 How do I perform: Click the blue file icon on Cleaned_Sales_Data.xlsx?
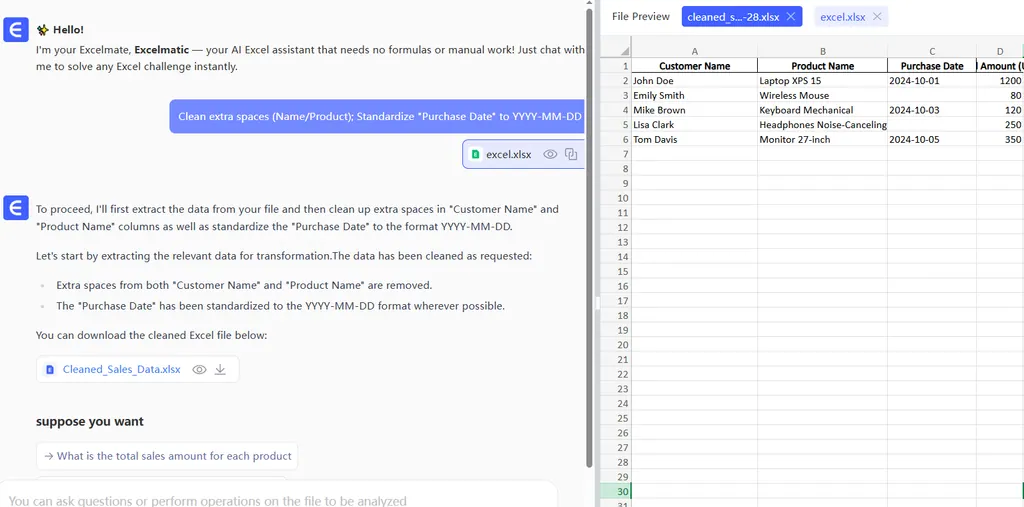pyautogui.click(x=50, y=369)
